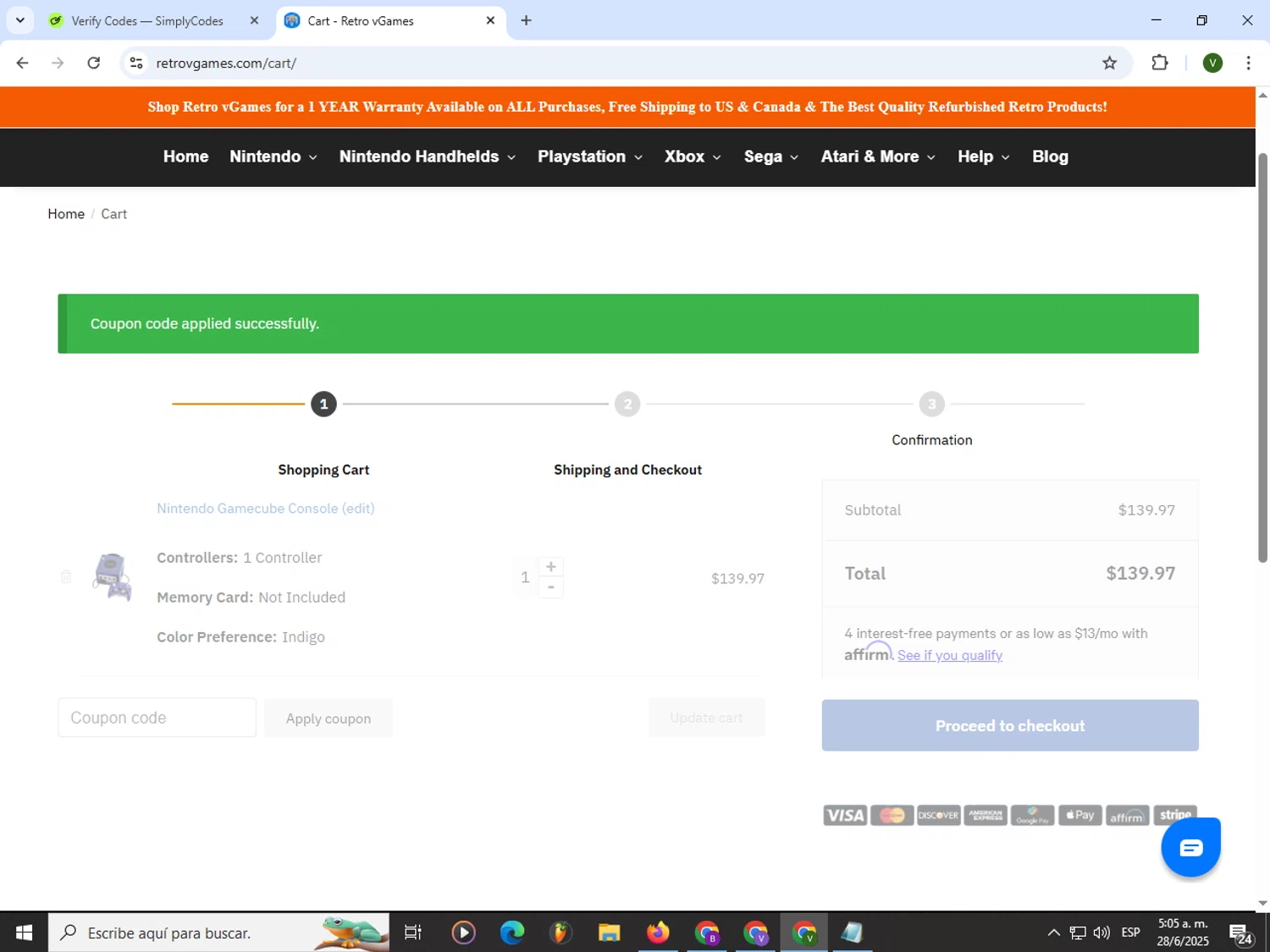The width and height of the screenshot is (1270, 952).
Task: Click the Windows taskbar search box
Action: click(218, 933)
